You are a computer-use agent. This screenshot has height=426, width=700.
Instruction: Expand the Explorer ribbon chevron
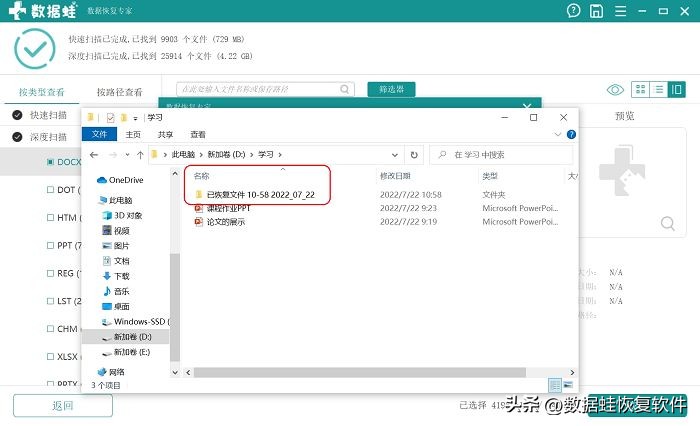[x=557, y=134]
